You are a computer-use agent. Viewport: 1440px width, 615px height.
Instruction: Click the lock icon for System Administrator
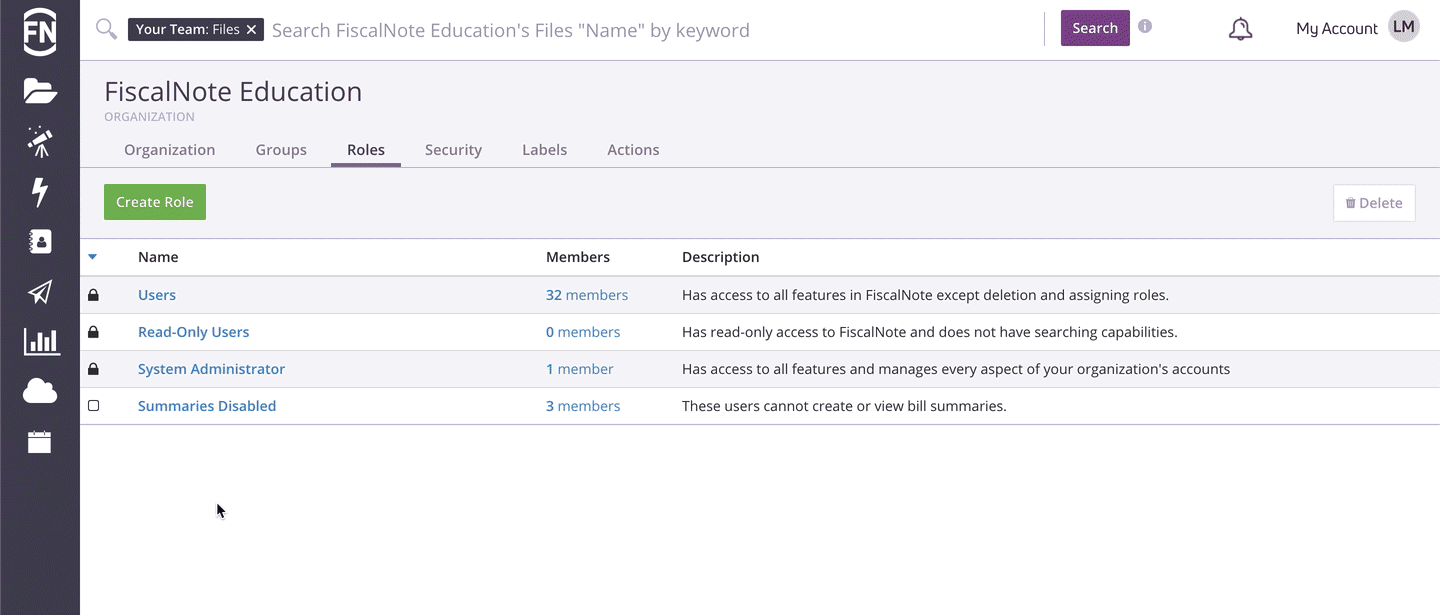pos(93,369)
